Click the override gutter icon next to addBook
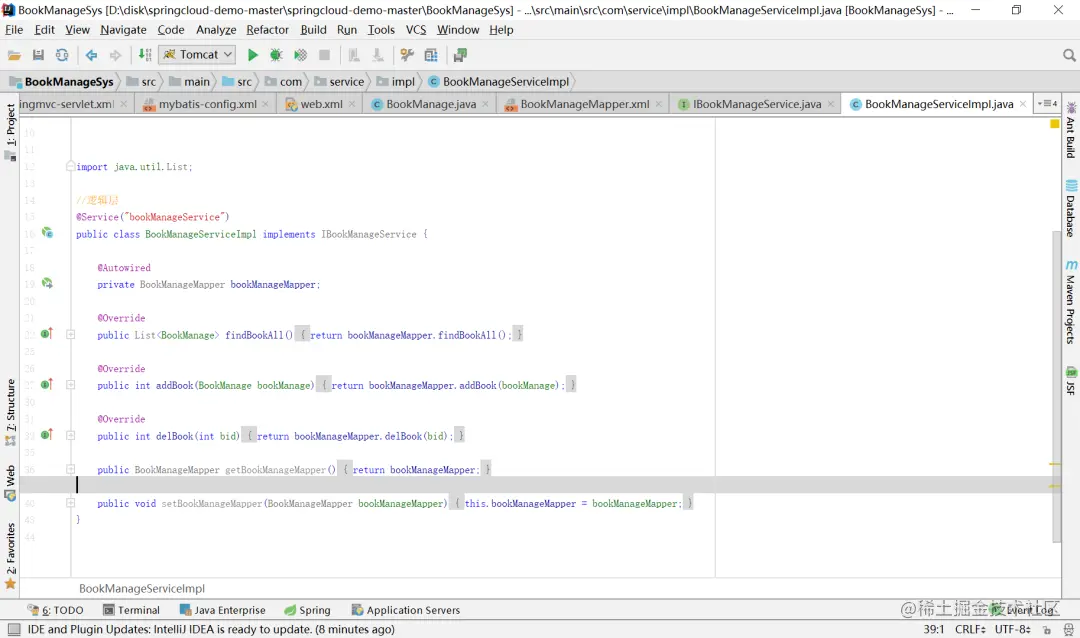Screen dimensions: 1080x638 pos(47,384)
